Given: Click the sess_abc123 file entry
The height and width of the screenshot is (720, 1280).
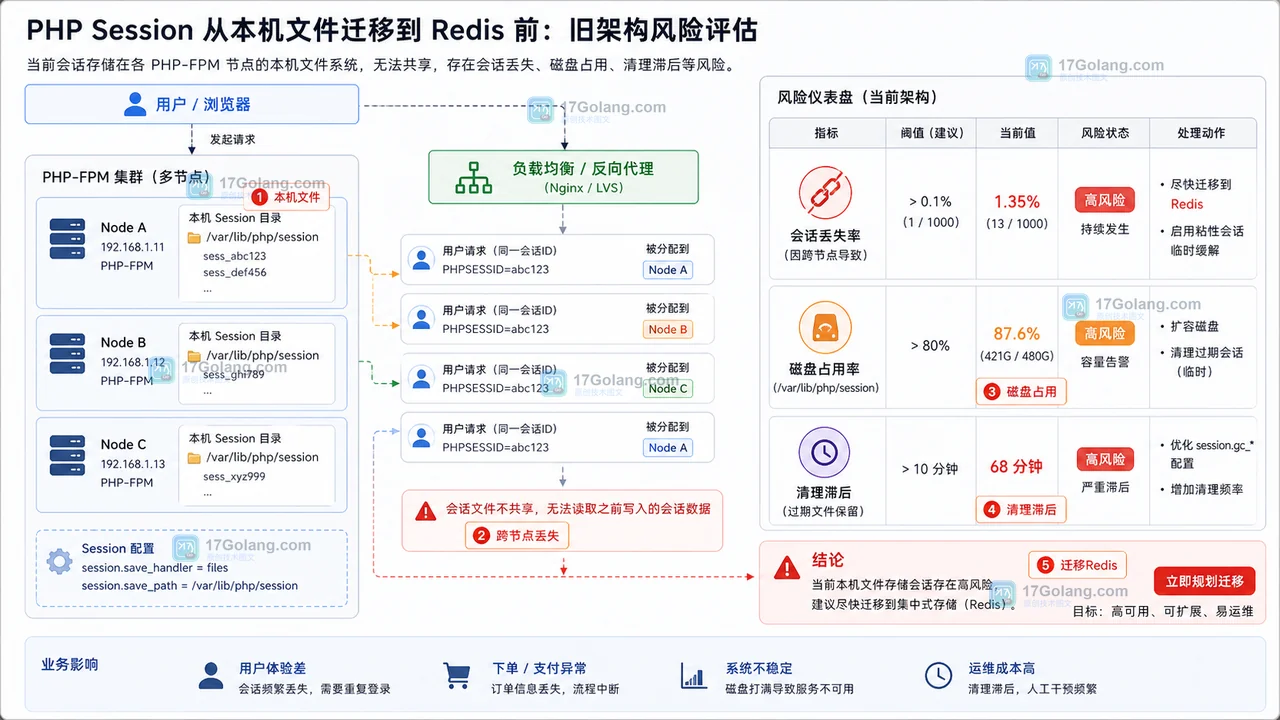Looking at the screenshot, I should tap(235, 256).
